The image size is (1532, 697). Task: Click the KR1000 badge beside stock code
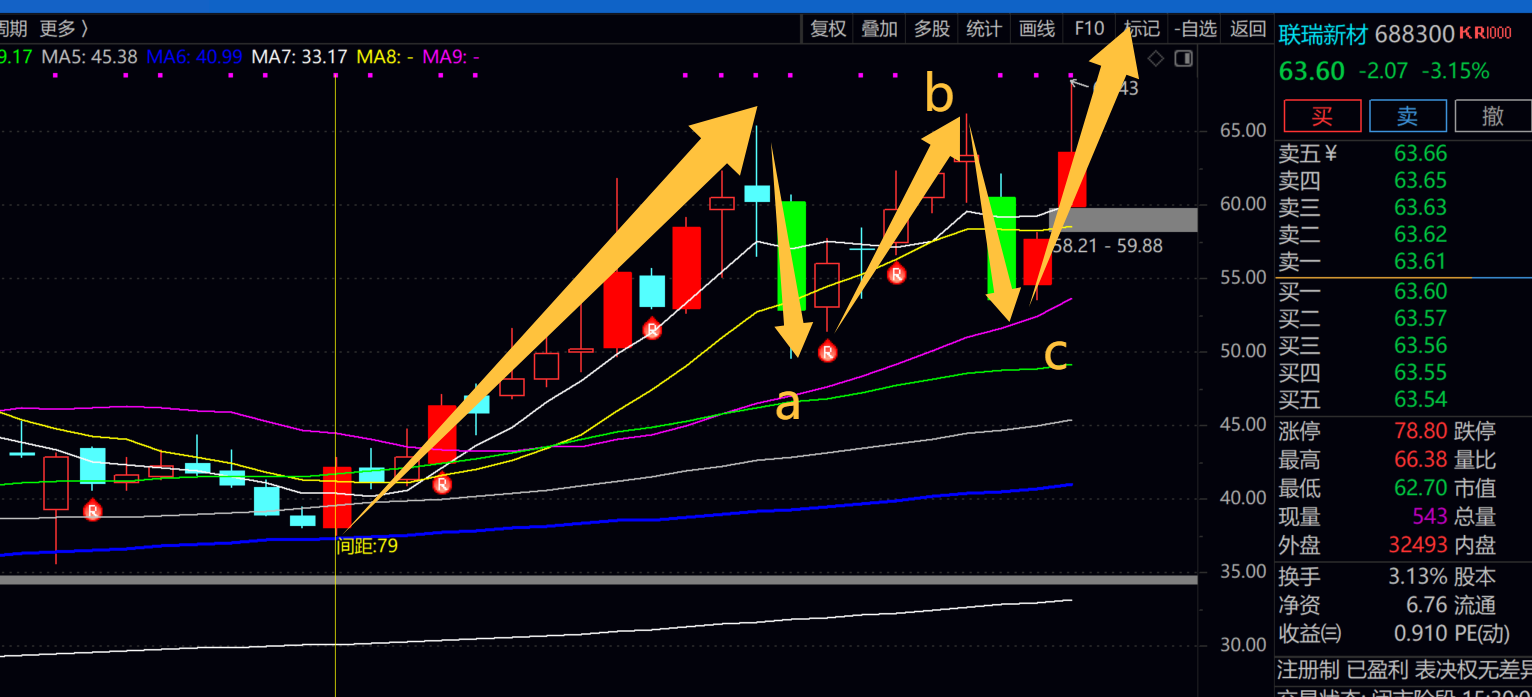click(x=1485, y=33)
